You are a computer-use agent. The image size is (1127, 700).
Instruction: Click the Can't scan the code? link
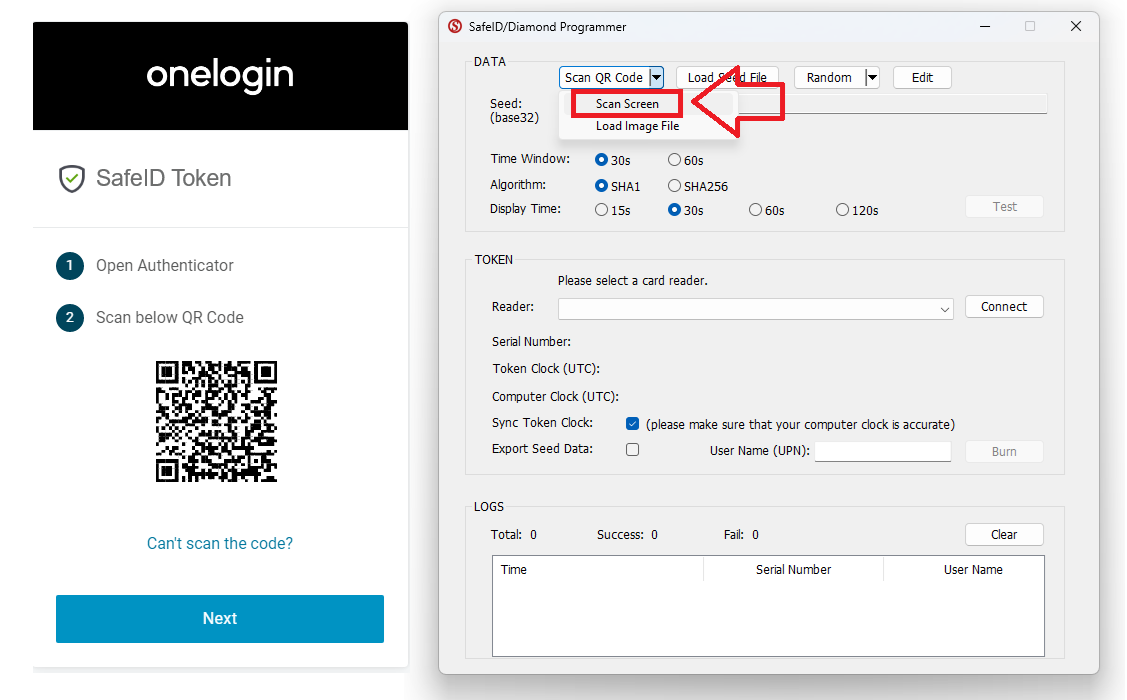[220, 544]
